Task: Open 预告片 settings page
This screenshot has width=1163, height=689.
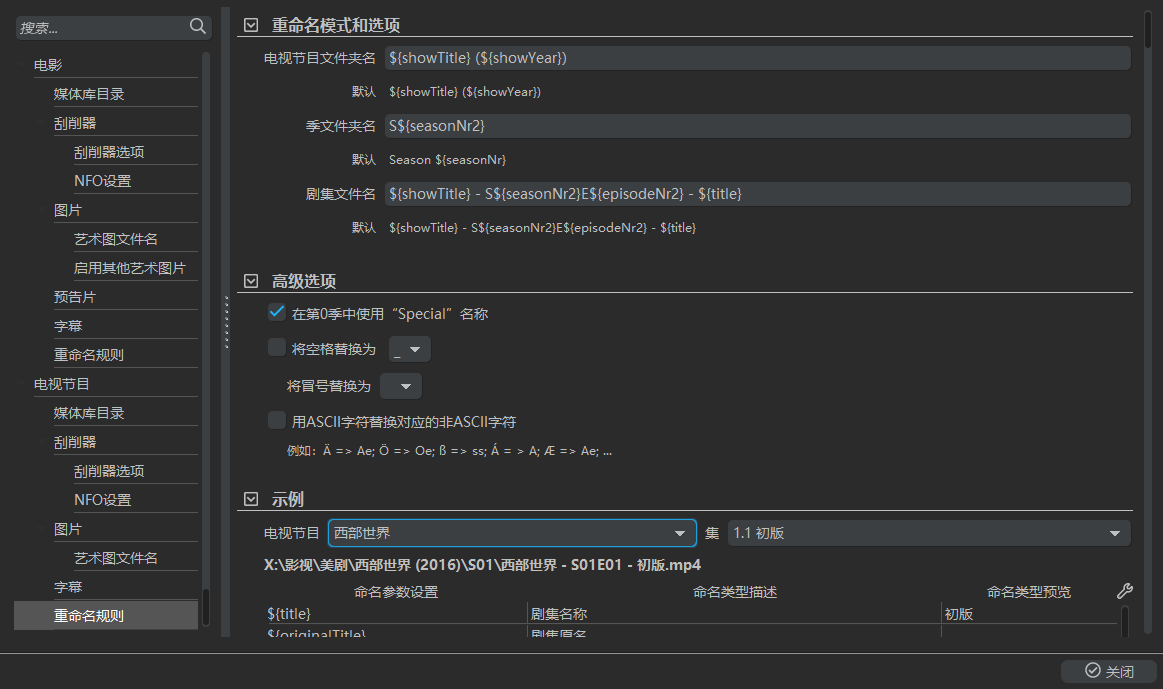Action: pos(75,297)
